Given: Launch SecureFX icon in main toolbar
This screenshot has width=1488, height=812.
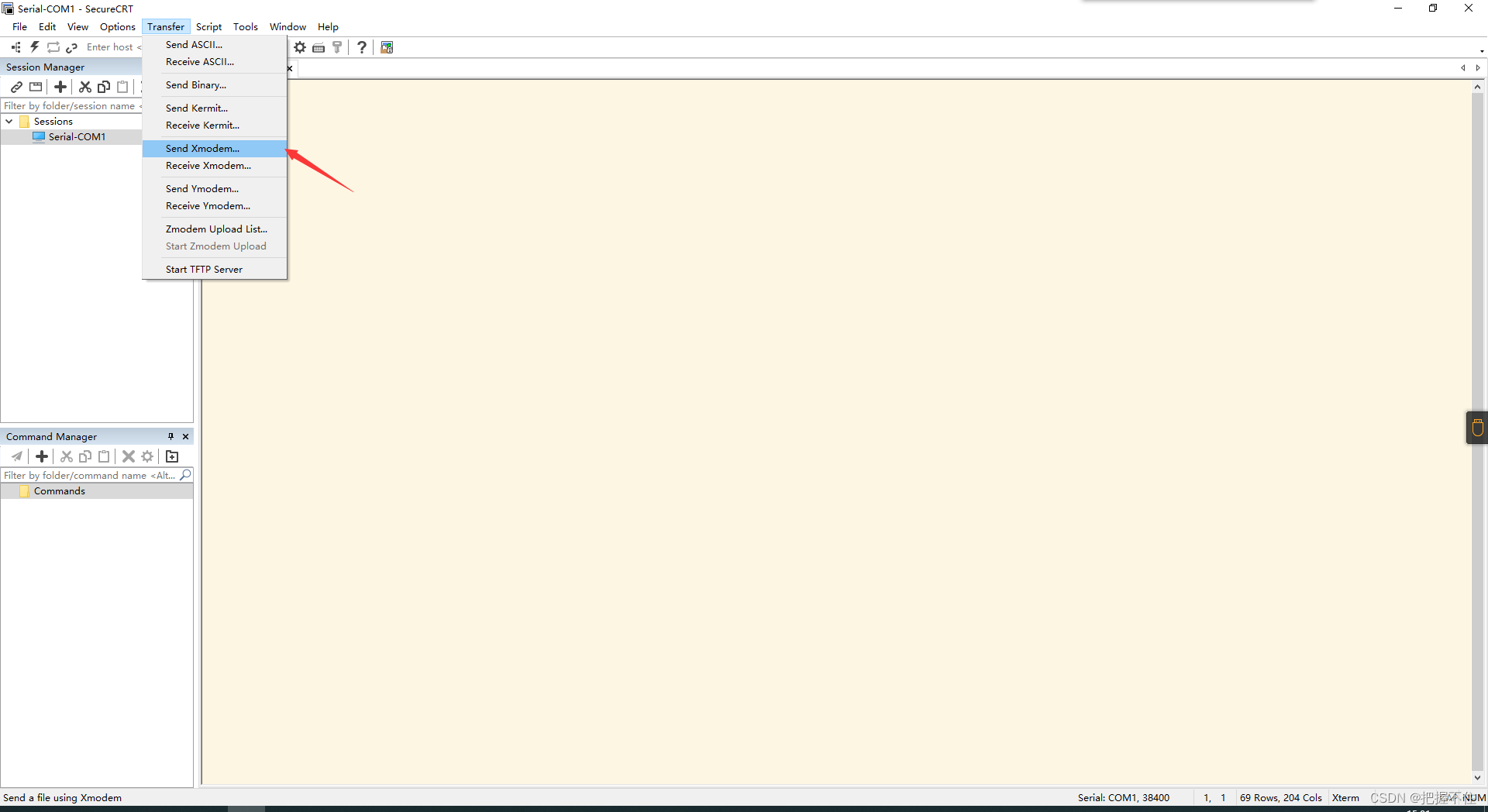Looking at the screenshot, I should click(387, 47).
